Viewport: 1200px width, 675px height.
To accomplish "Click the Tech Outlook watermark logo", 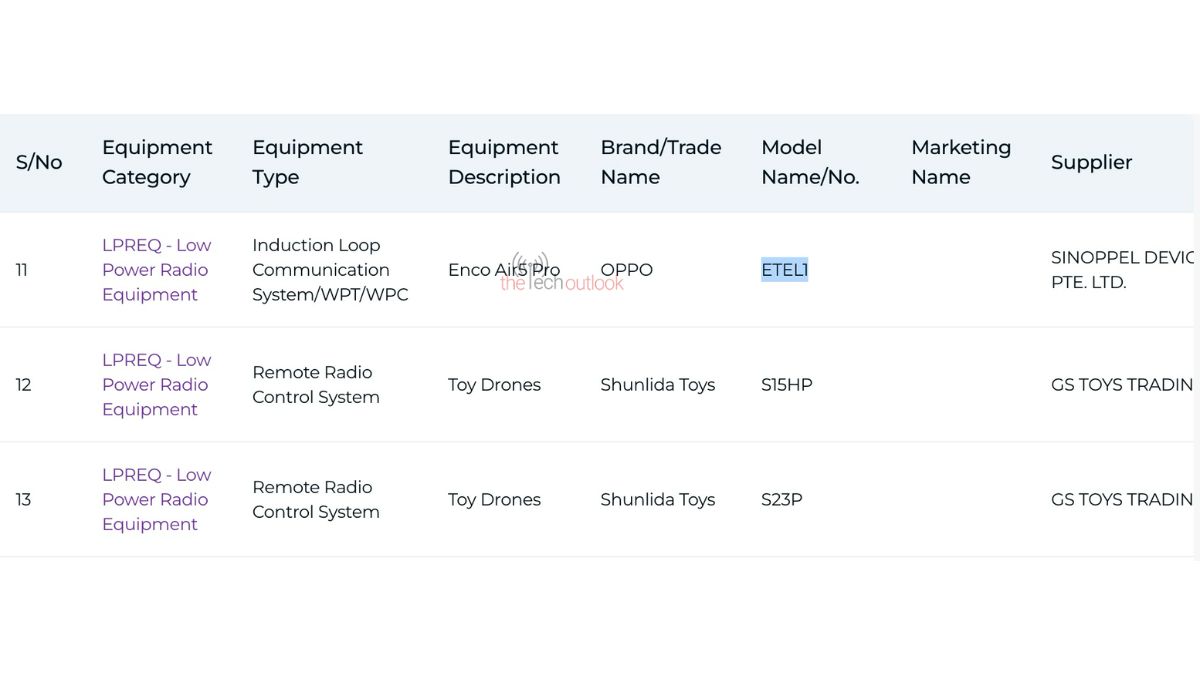I will [560, 273].
